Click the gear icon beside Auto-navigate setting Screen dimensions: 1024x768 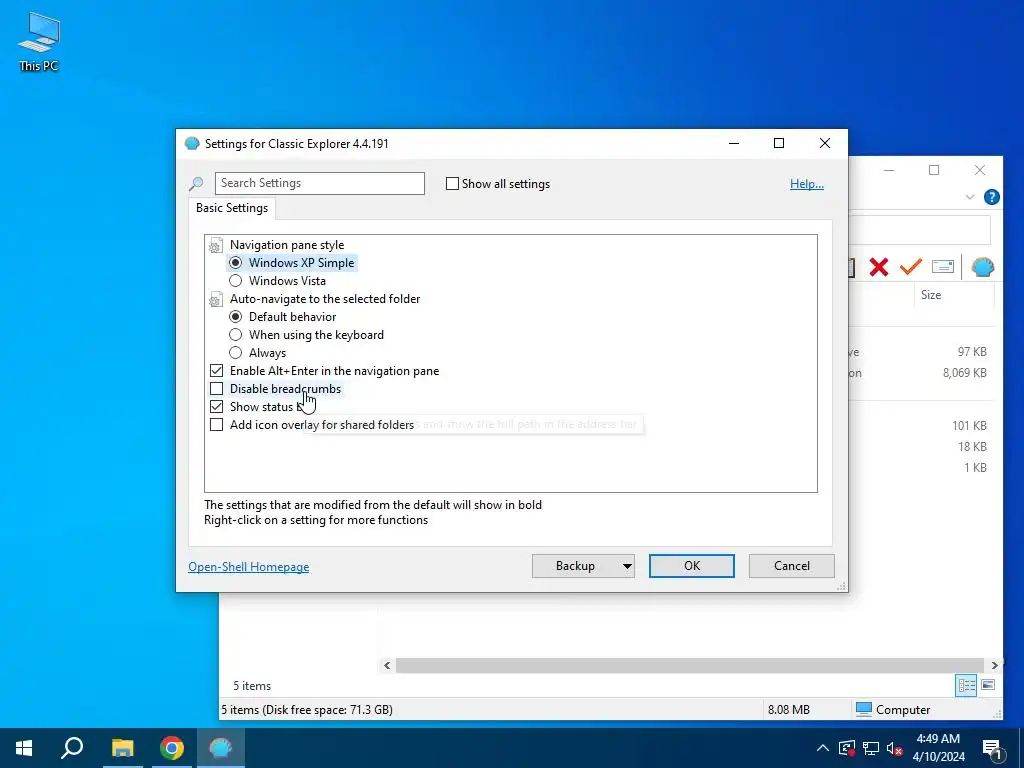point(216,300)
